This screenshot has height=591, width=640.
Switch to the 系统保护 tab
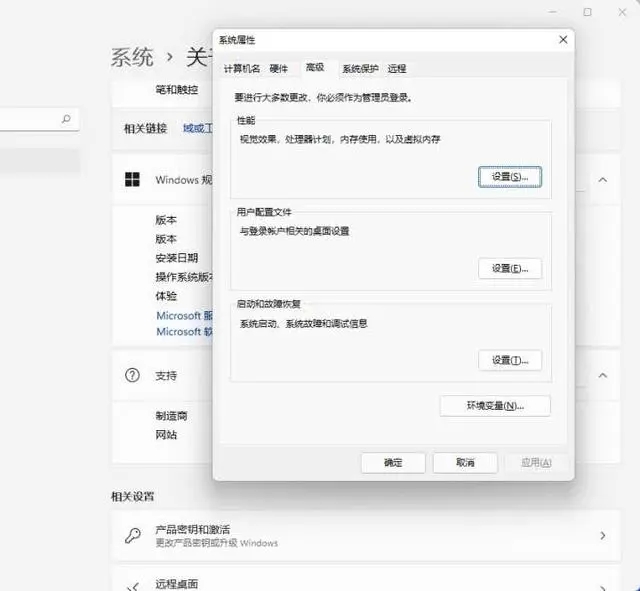point(360,69)
